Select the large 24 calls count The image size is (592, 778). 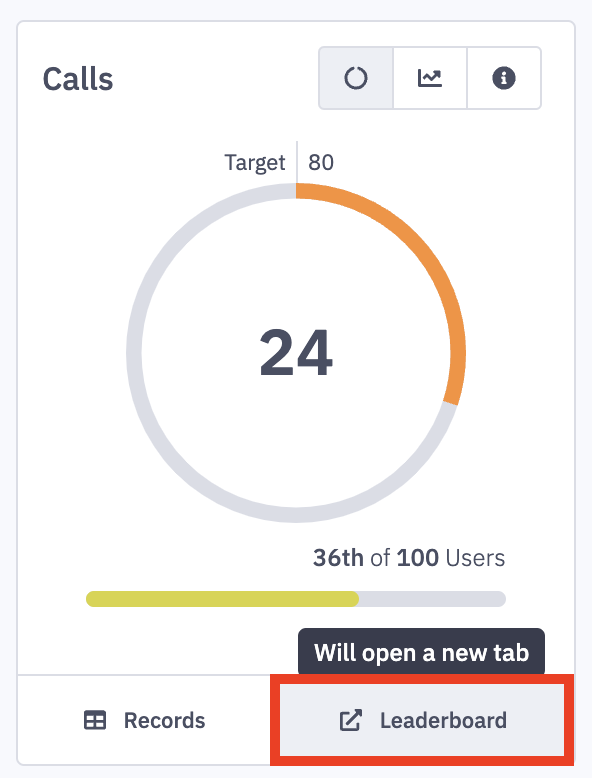296,353
